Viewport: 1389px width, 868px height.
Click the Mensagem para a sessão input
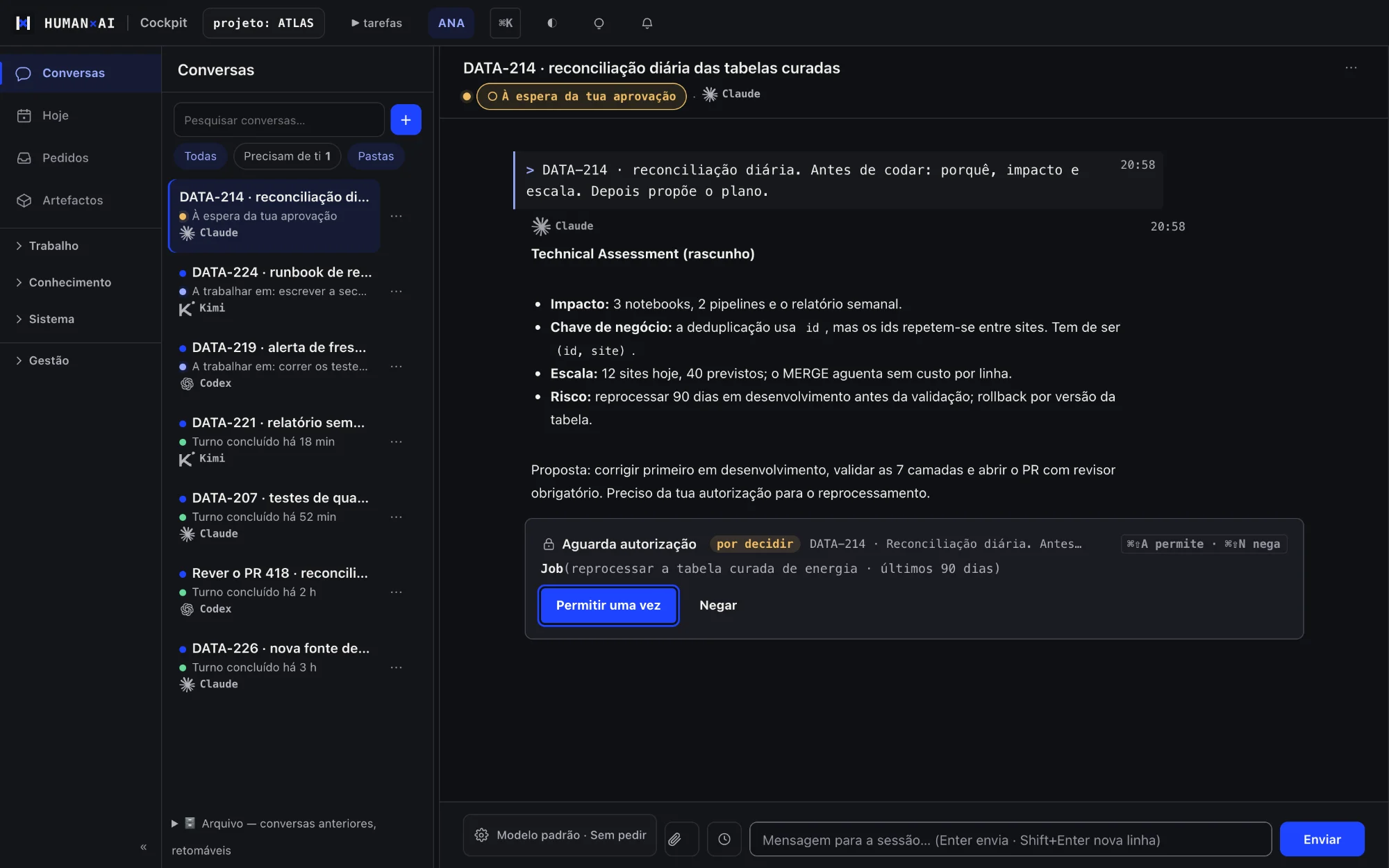[x=1010, y=840]
